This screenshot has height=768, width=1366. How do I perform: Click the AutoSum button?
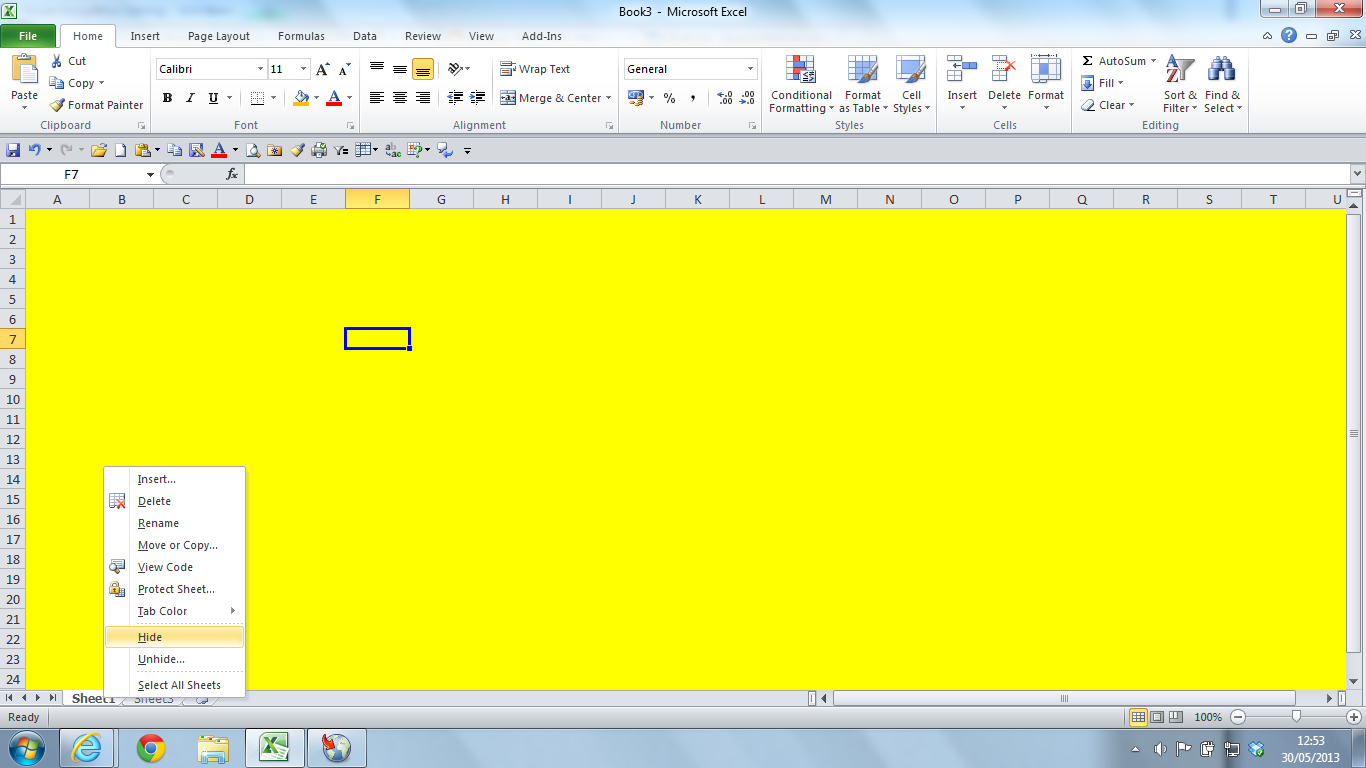tap(1113, 61)
